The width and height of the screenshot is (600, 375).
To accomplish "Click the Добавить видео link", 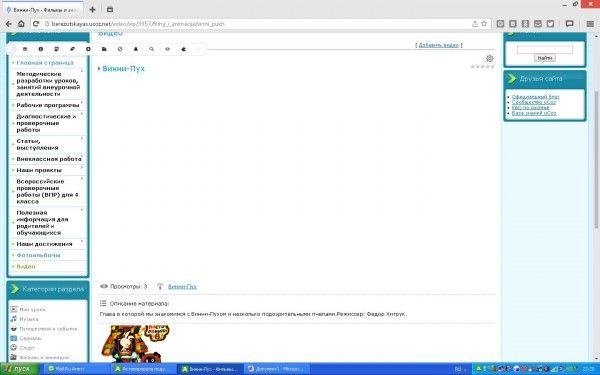I will [439, 45].
